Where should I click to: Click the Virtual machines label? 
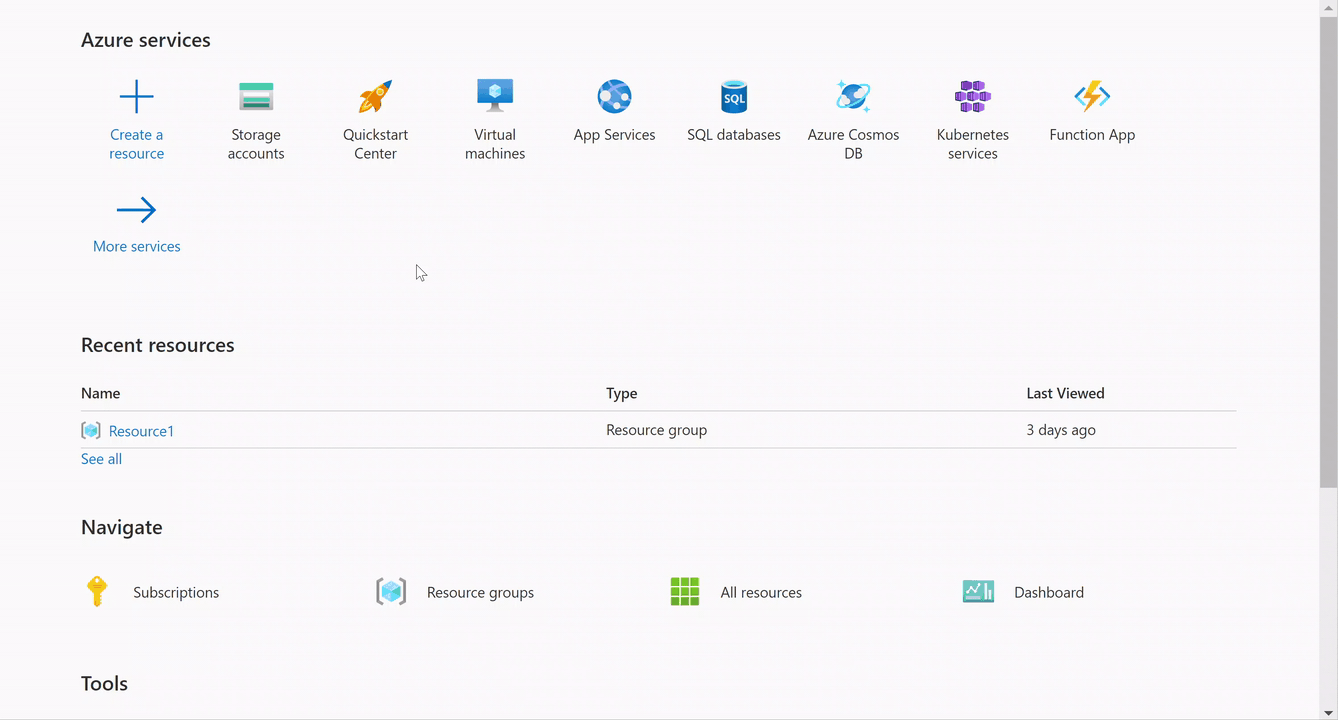(495, 144)
